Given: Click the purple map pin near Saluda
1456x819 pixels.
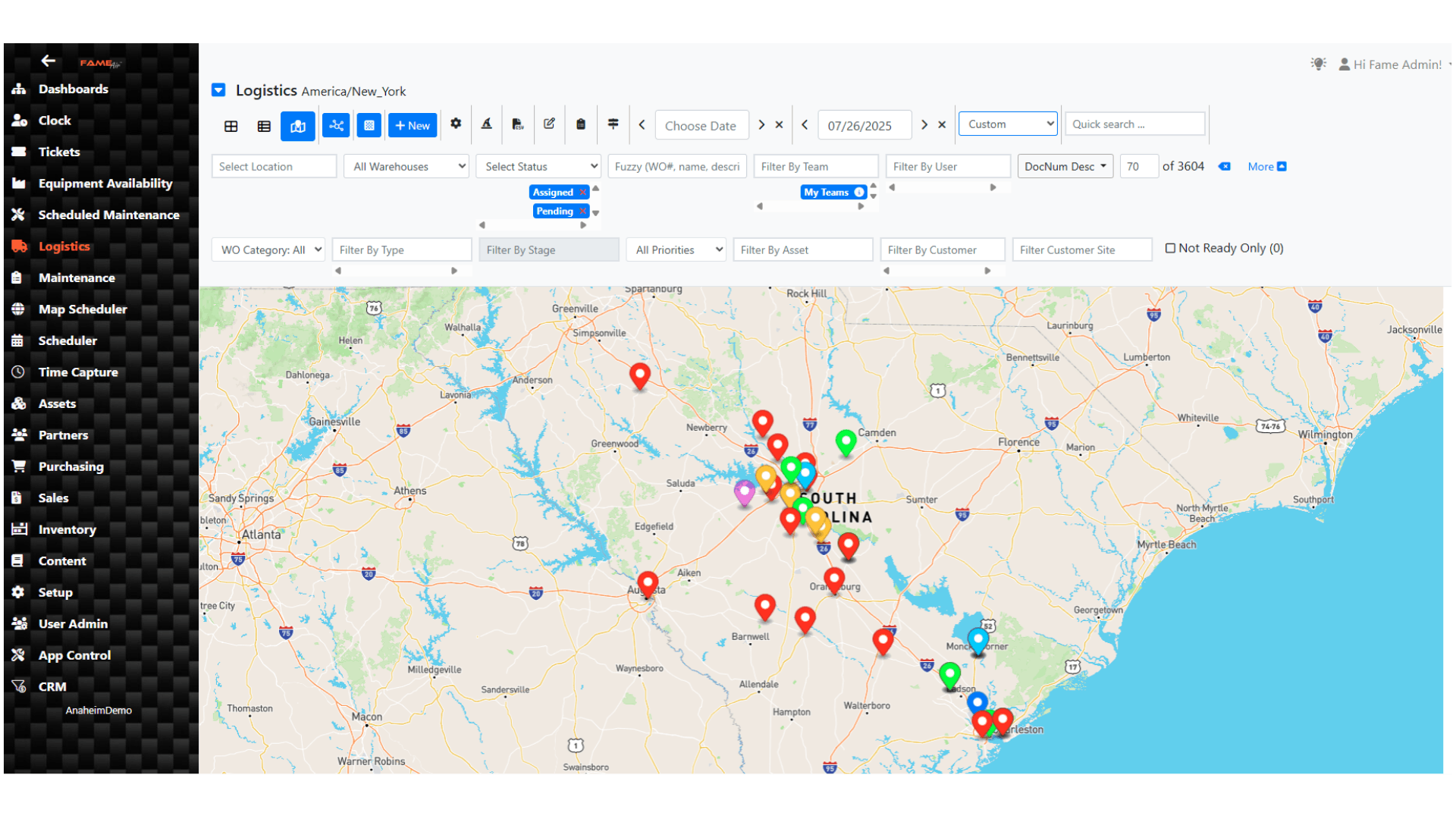Looking at the screenshot, I should pos(745,493).
